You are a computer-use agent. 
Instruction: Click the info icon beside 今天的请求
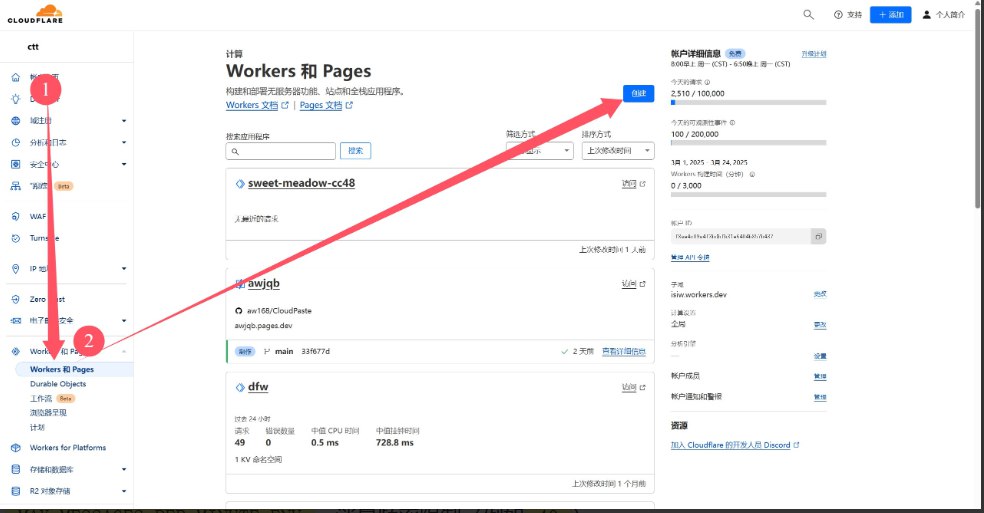(x=707, y=82)
